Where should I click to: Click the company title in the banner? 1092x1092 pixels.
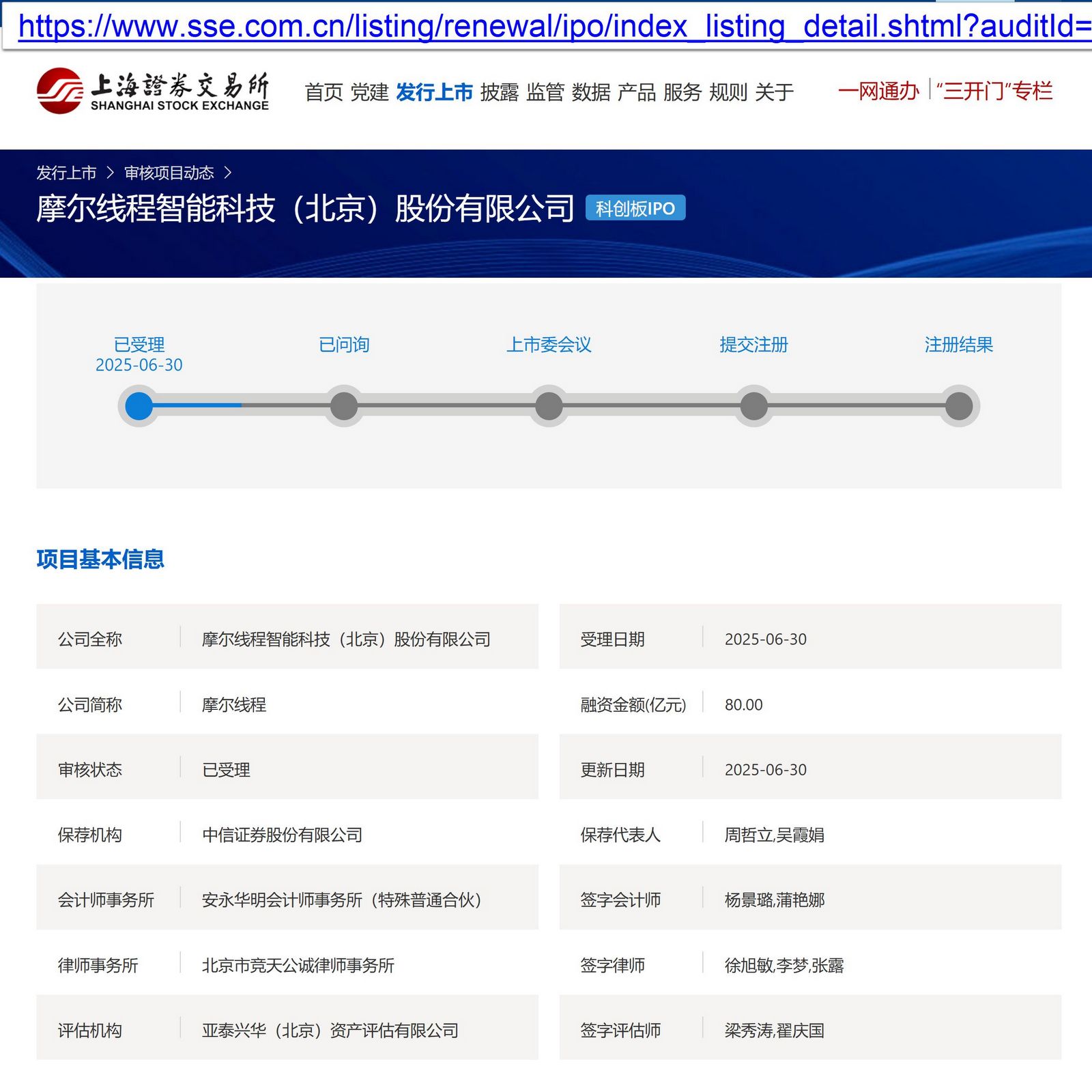[306, 208]
